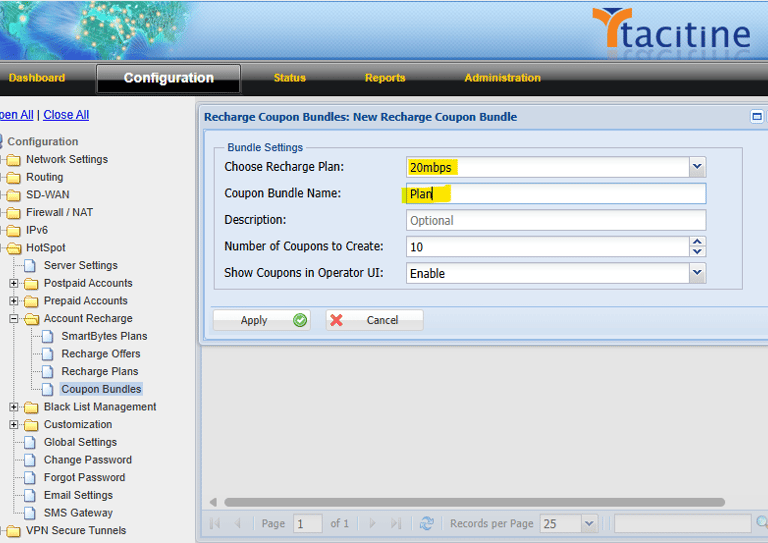Click the Recharge Plans page icon
This screenshot has height=543, width=768.
tap(48, 372)
